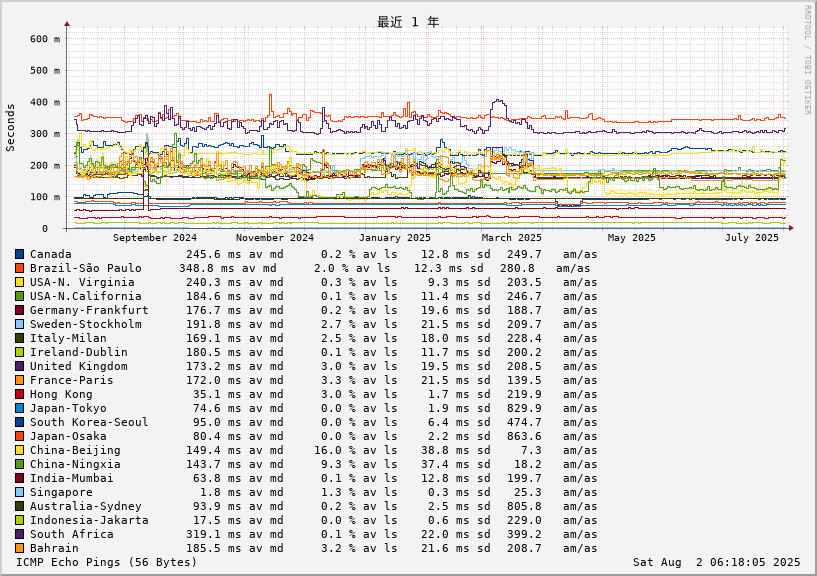Click Japan-Tokyo's "829.9" am/as value

524,409
